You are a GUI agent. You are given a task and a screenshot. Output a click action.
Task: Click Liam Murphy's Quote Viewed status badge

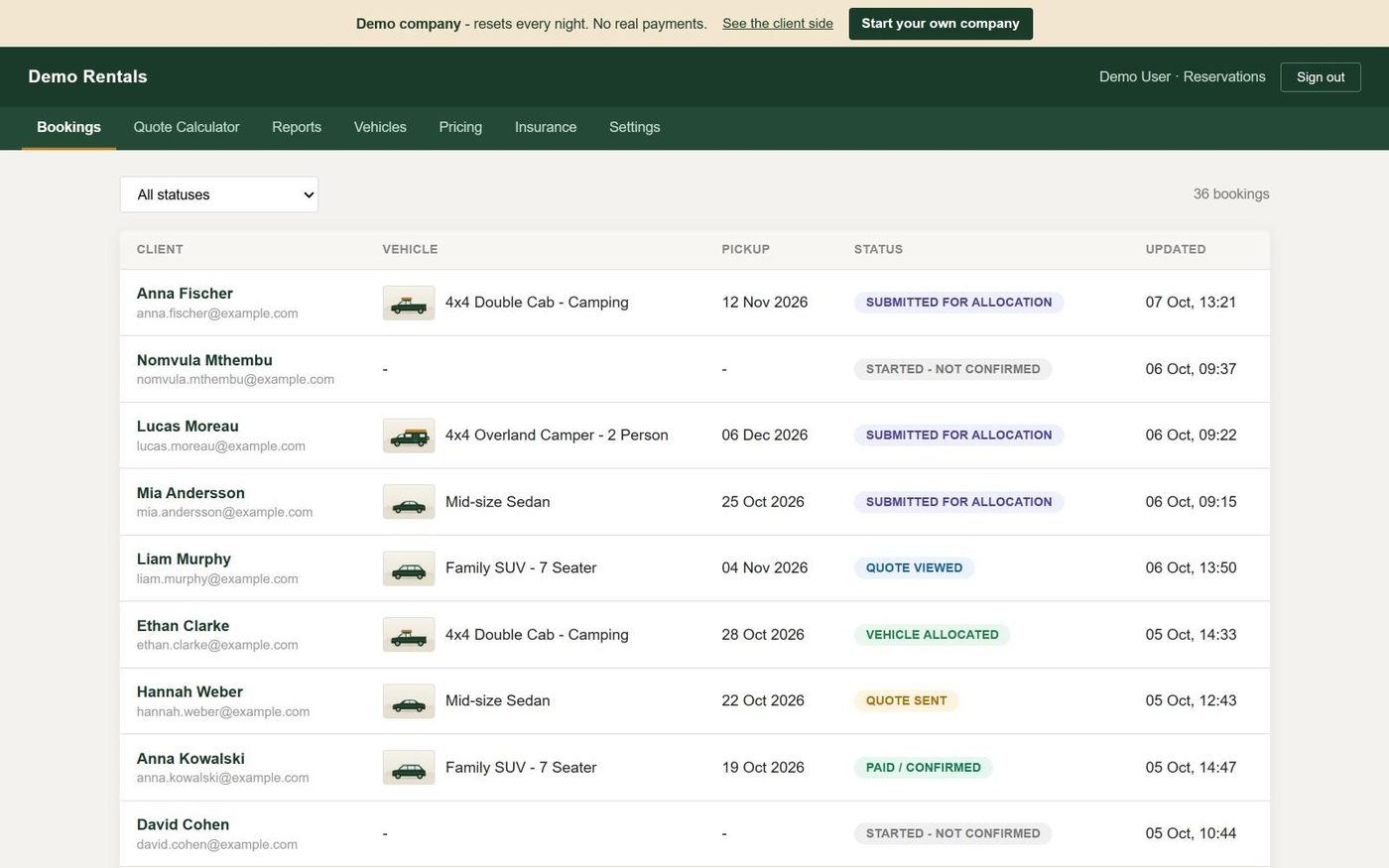914,568
